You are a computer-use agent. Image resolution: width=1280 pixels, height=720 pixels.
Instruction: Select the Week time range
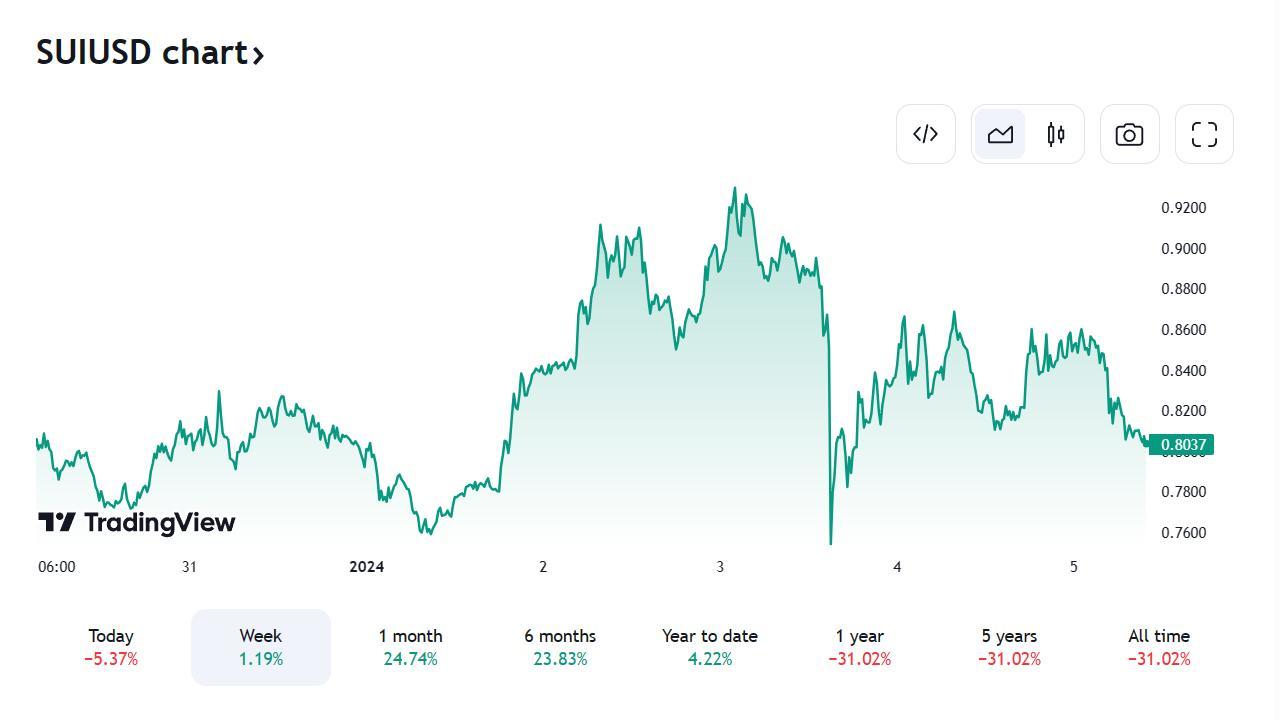coord(261,647)
